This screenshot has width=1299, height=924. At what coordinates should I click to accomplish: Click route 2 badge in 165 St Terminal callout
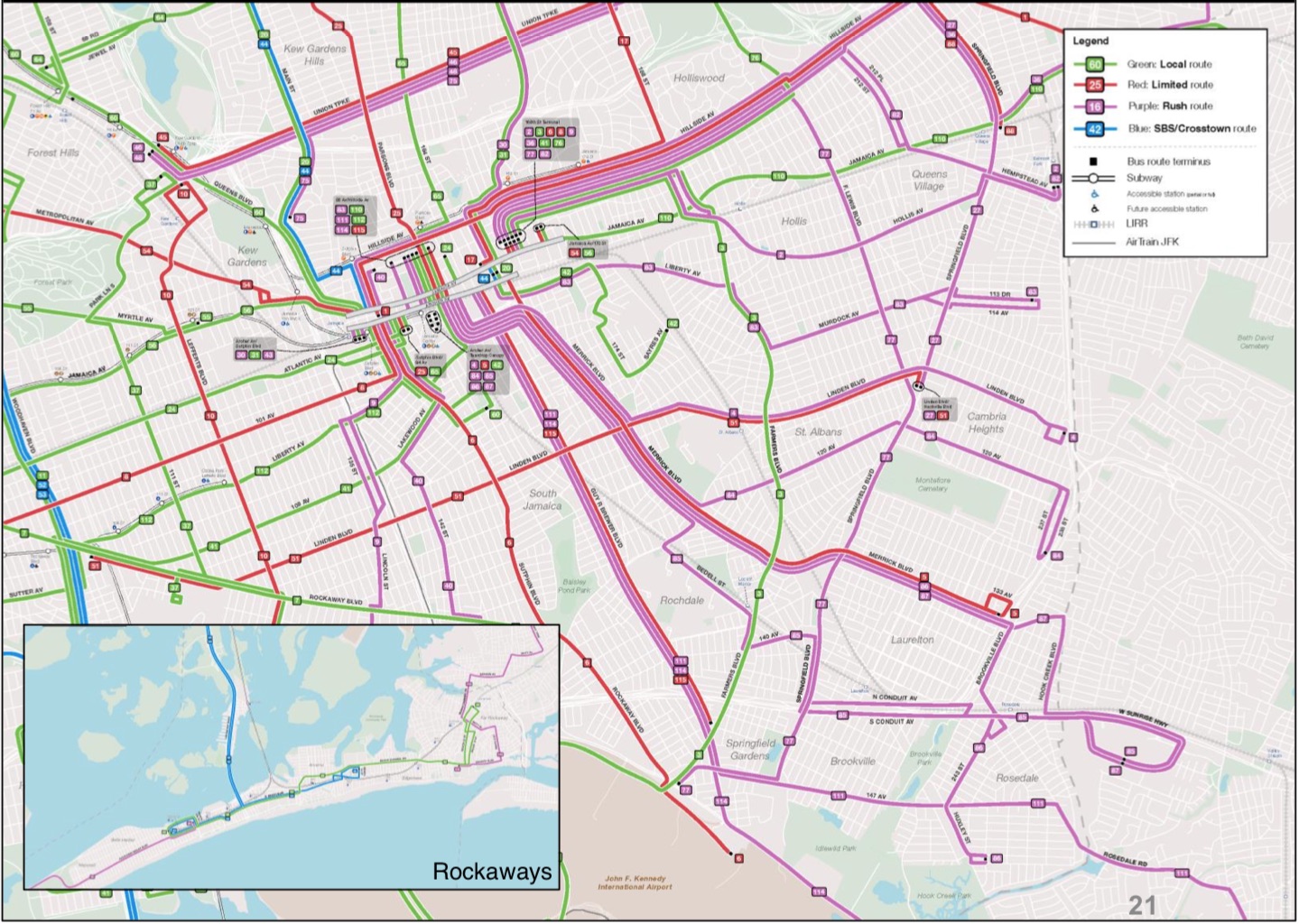point(529,132)
